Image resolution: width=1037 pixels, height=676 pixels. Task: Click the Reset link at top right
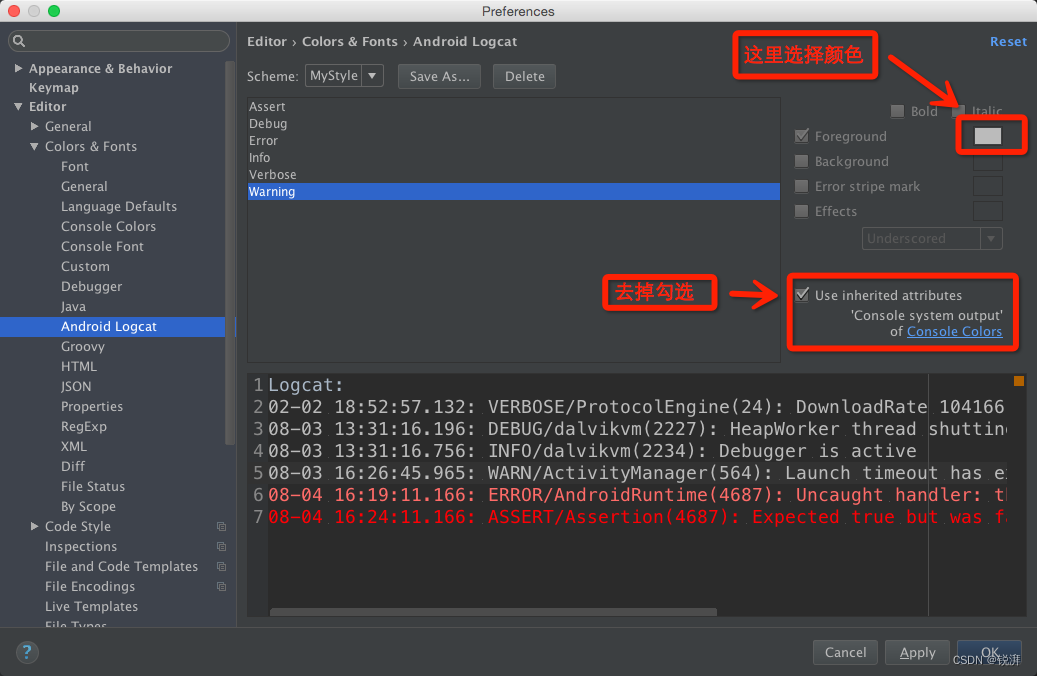point(1008,41)
